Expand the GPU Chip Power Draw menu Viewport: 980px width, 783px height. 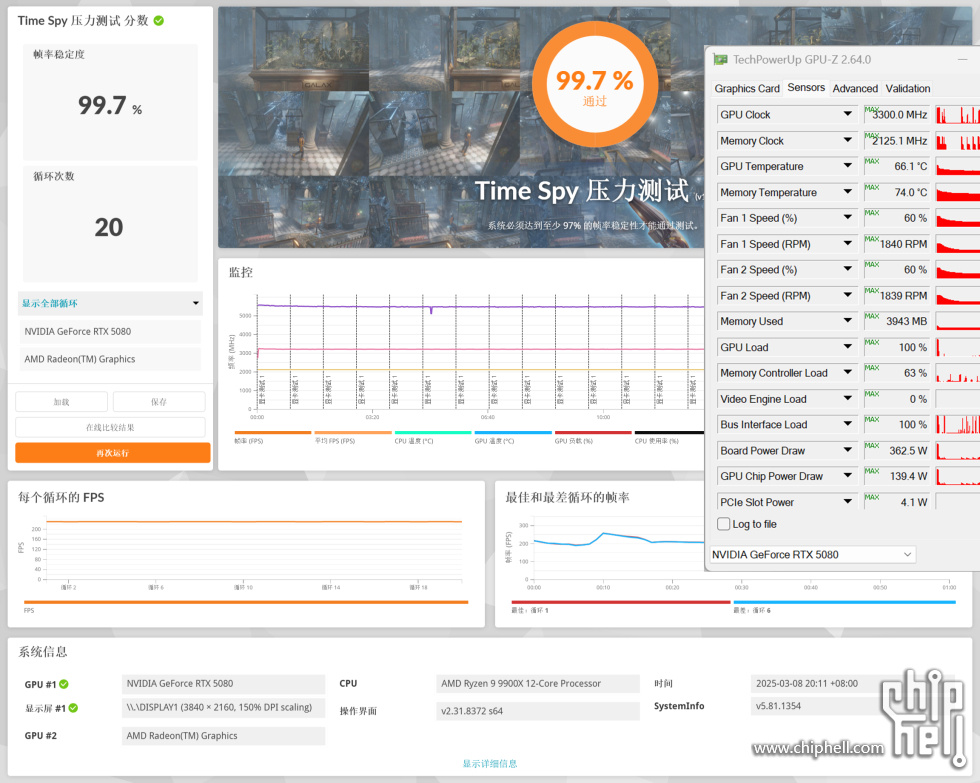[x=848, y=476]
